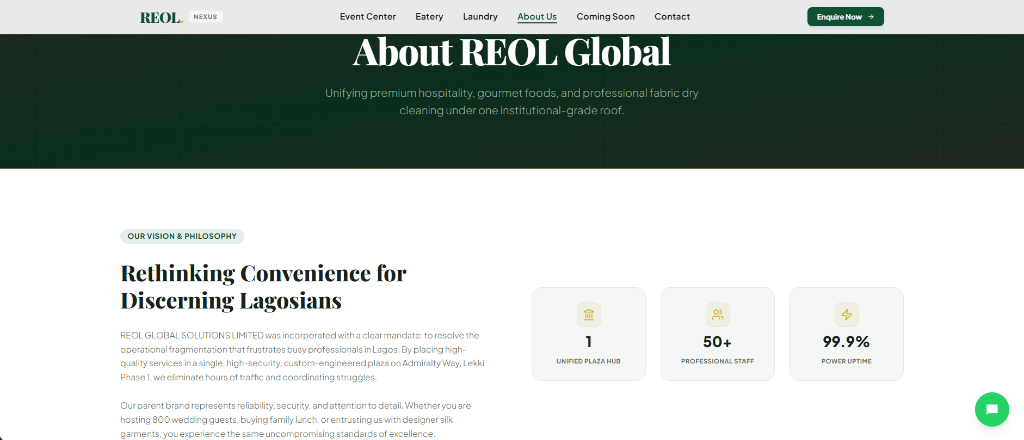1024x440 pixels.
Task: Click the lightning icon in Power Uptime card
Action: (x=846, y=315)
